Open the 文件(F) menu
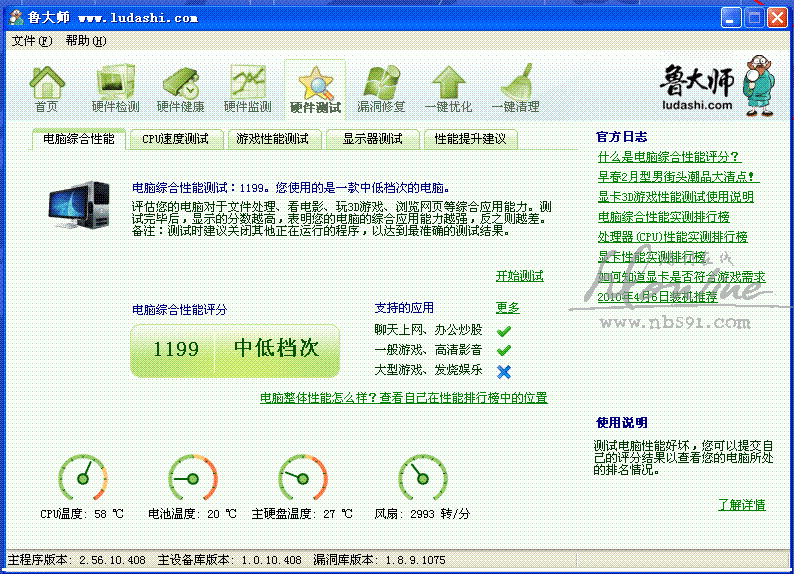 (x=31, y=41)
